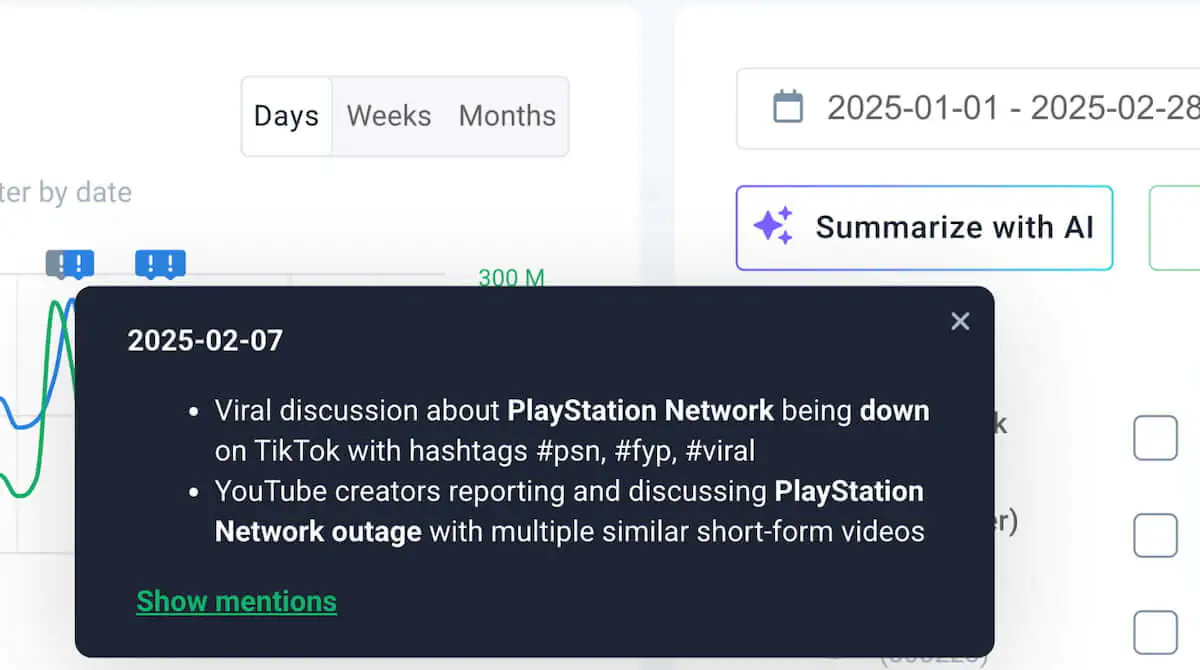Select the bright blue anomaly marker

point(160,265)
